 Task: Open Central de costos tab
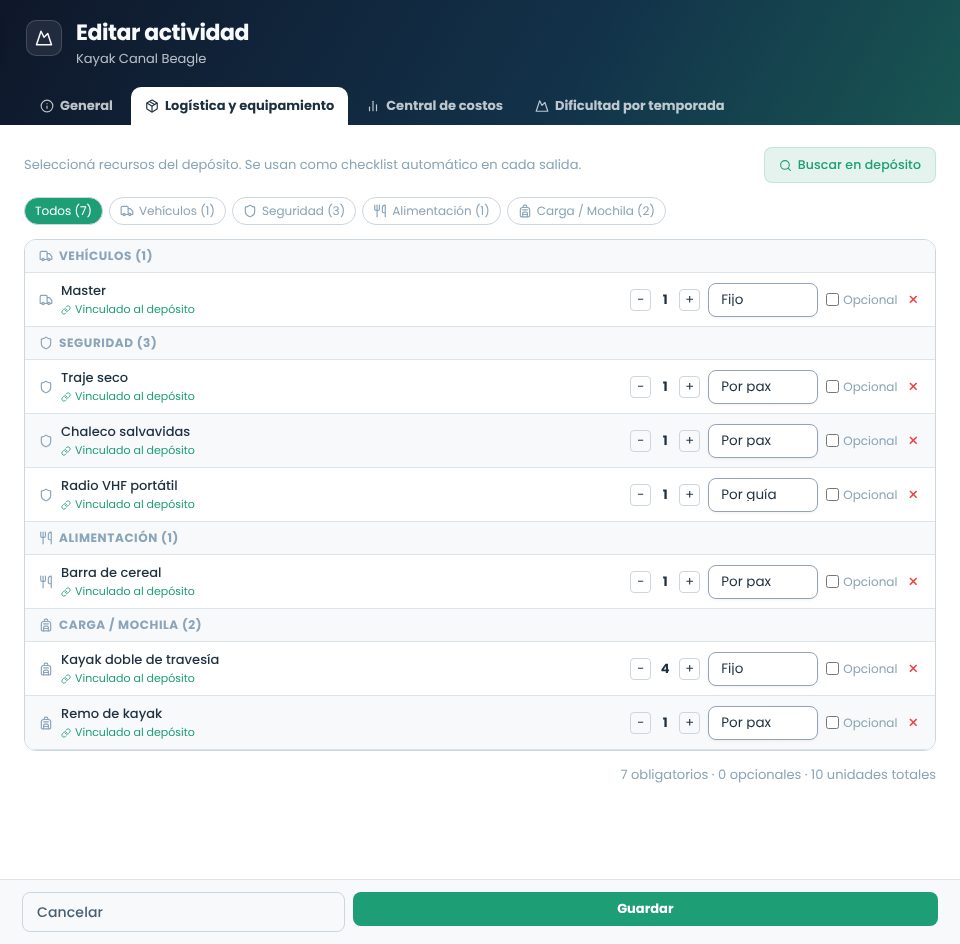click(x=435, y=106)
